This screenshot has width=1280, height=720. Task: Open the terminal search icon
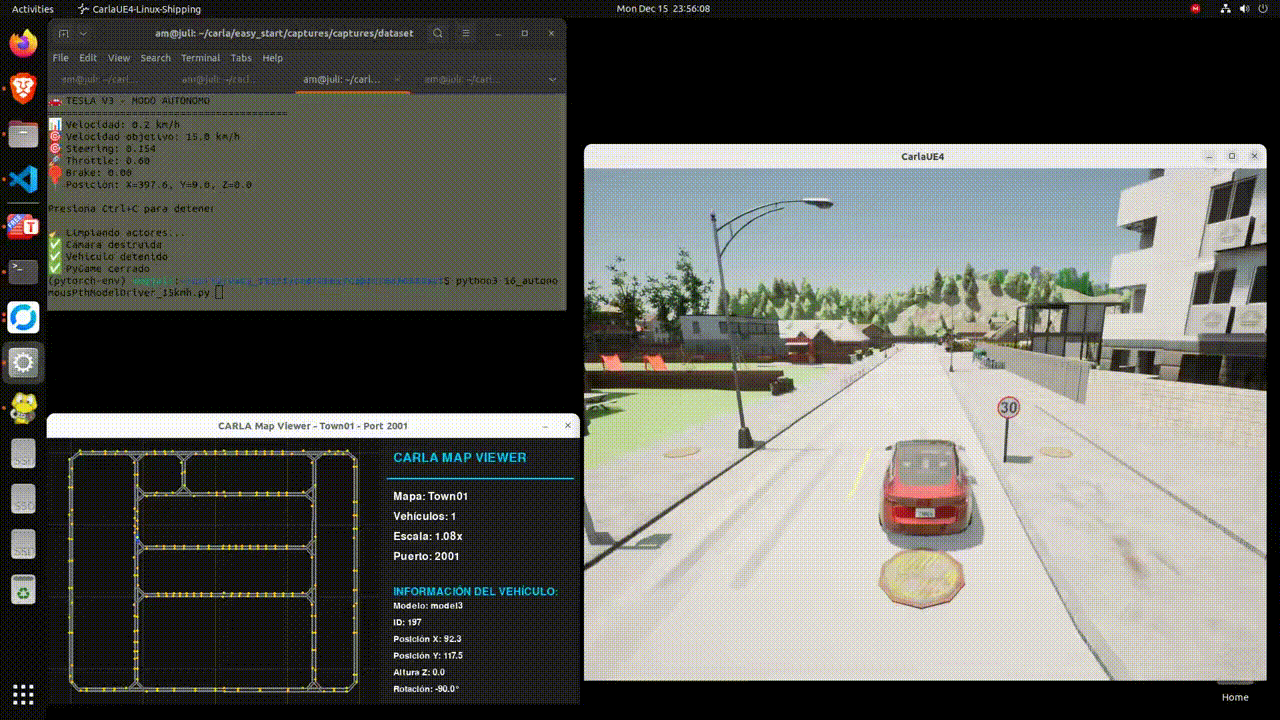coord(437,33)
